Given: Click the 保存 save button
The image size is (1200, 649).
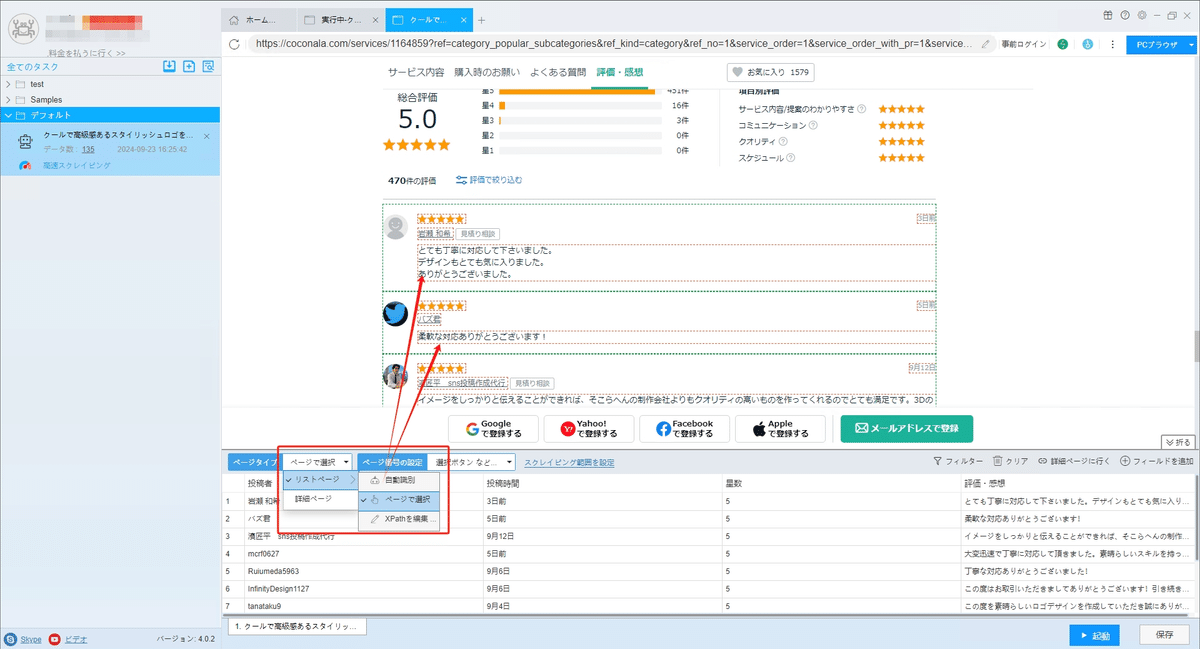Looking at the screenshot, I should coord(1164,635).
